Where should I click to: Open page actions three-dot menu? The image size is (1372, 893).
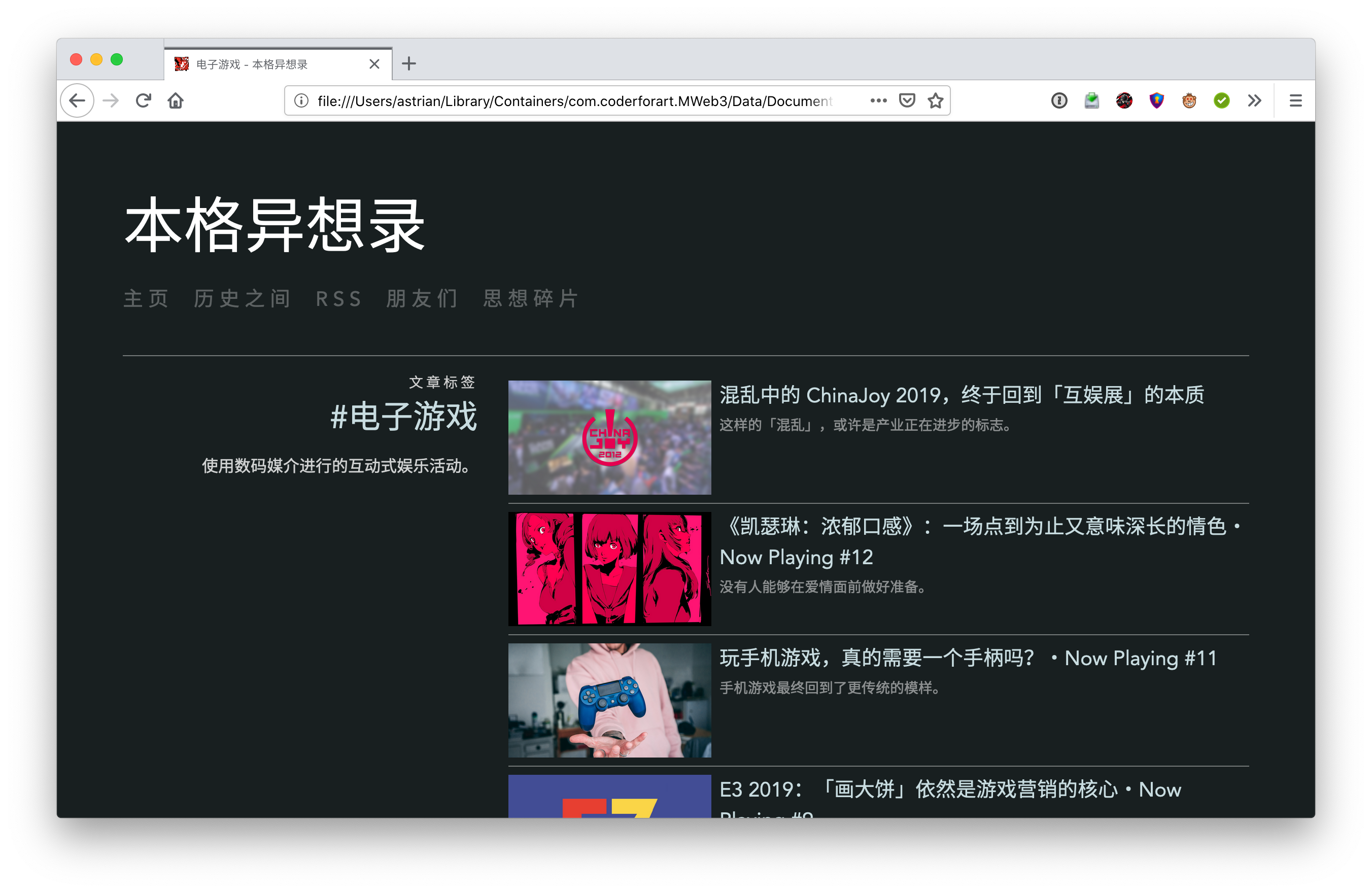coord(878,101)
